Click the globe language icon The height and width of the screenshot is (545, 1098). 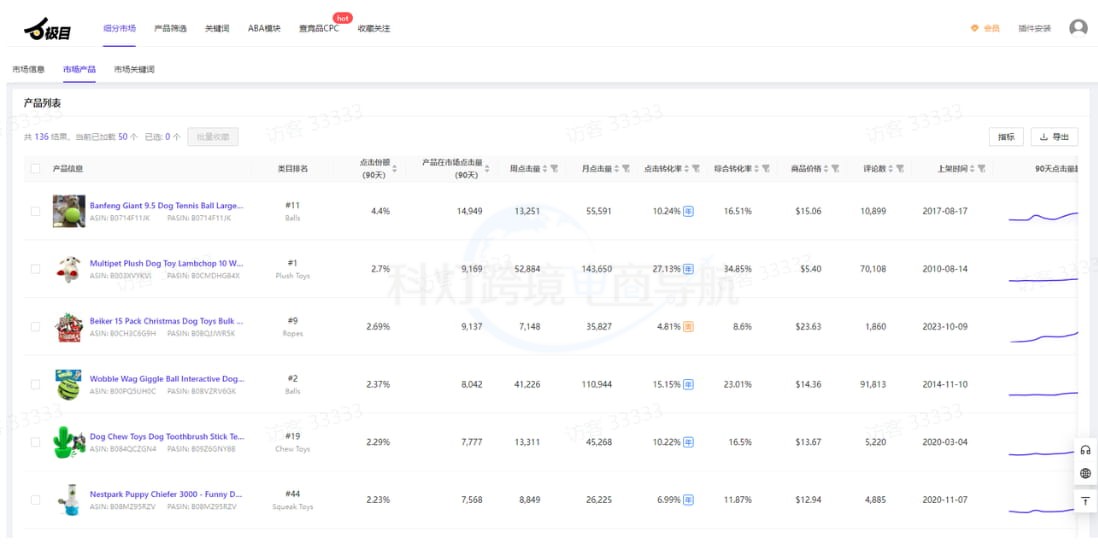coord(1085,474)
